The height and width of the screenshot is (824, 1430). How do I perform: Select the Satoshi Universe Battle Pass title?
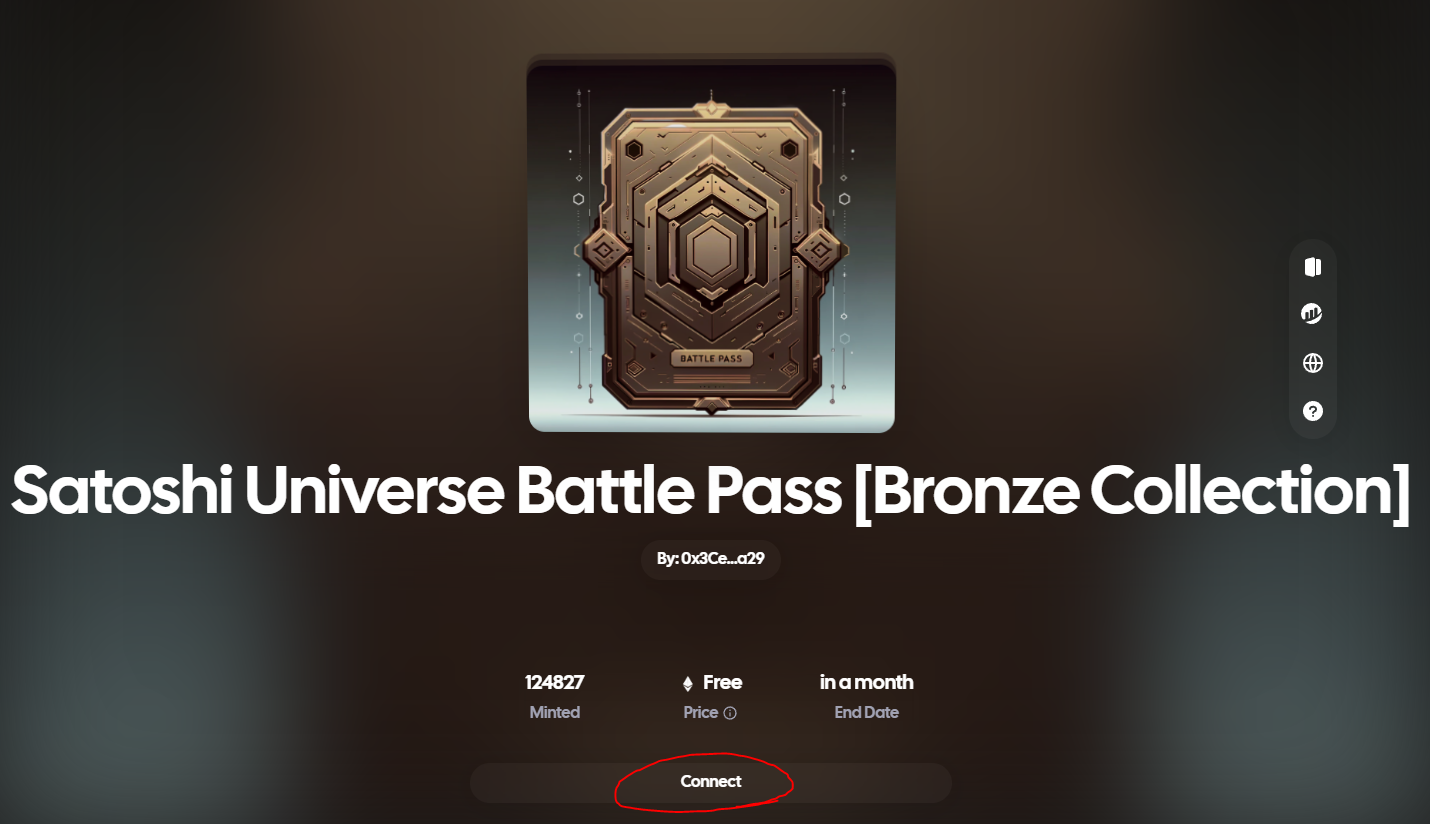711,490
